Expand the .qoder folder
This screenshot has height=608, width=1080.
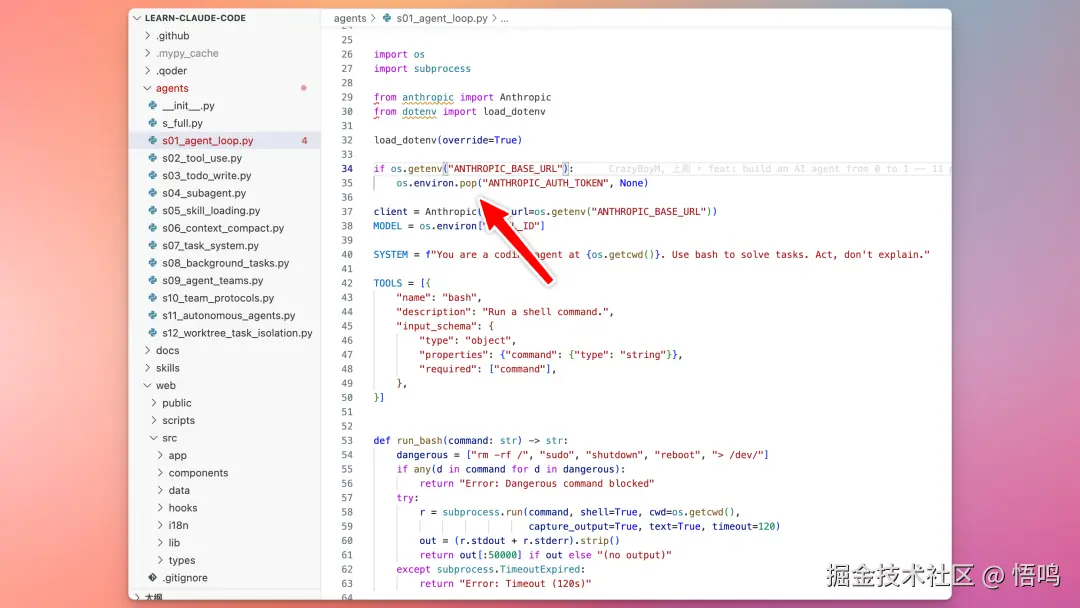point(147,70)
